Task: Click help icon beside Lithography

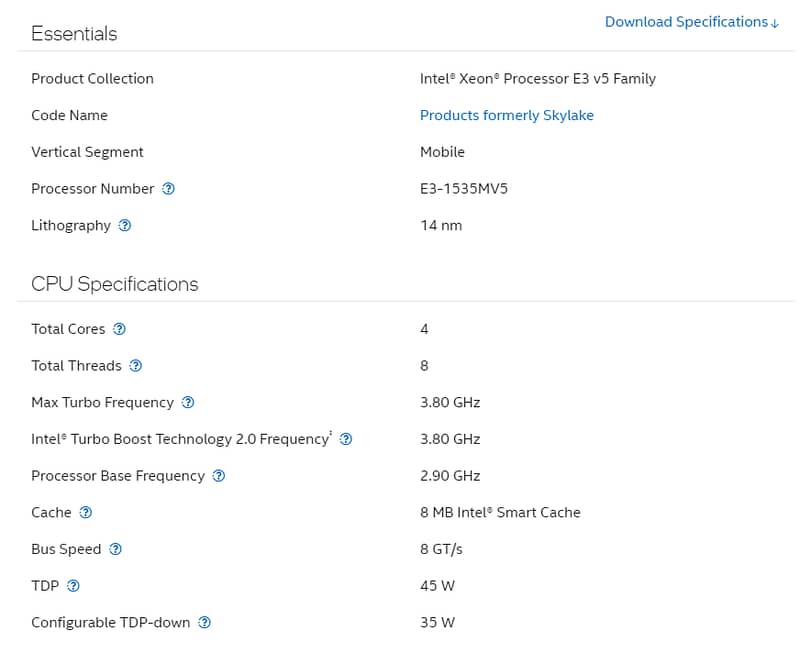Action: (x=125, y=226)
